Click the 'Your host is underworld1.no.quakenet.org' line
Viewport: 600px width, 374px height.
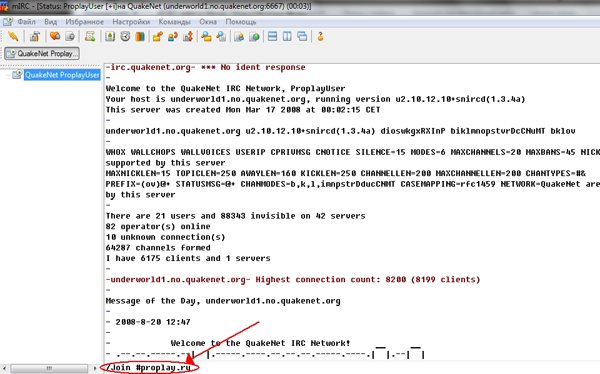click(x=315, y=99)
